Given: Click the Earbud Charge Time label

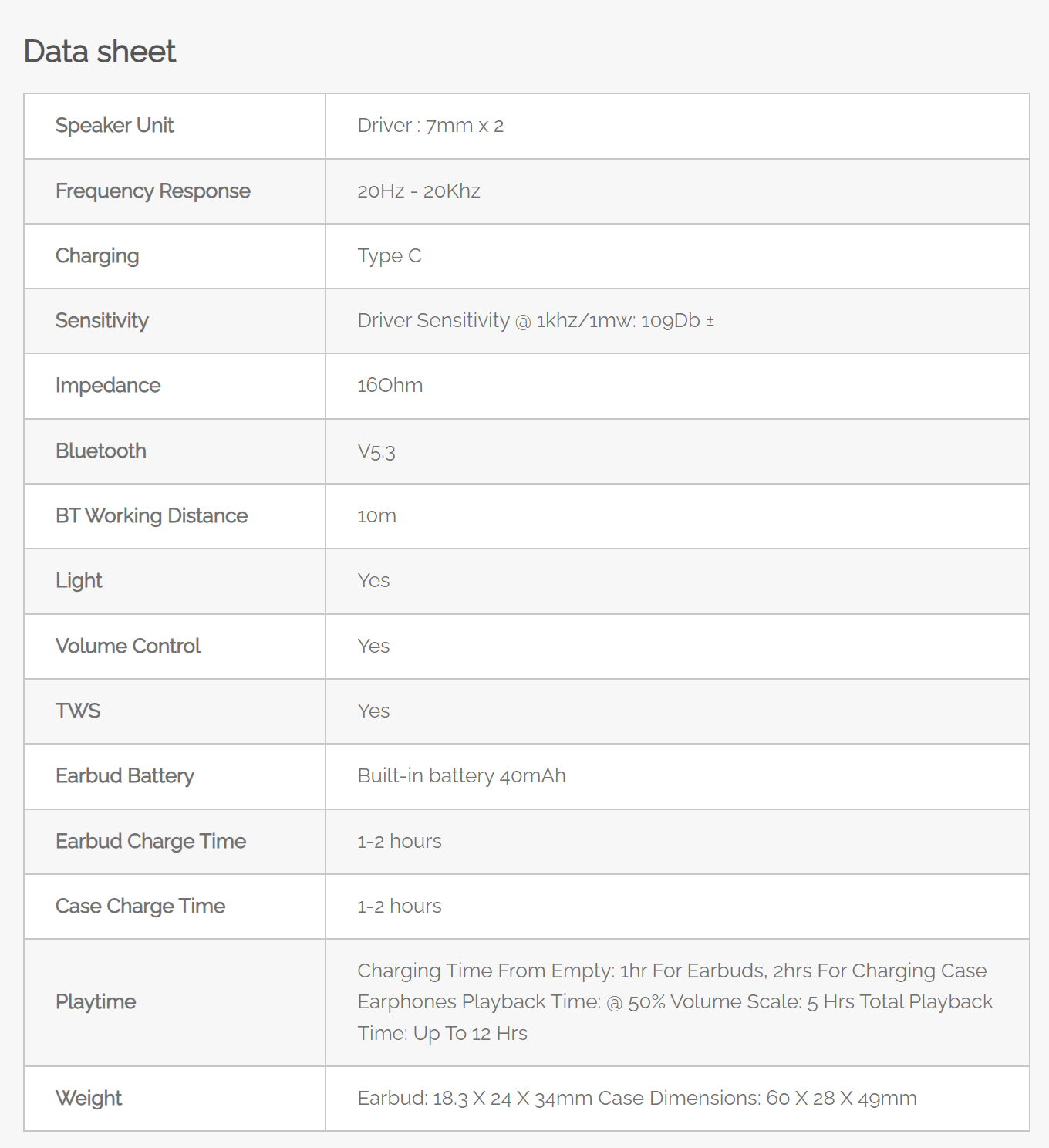Looking at the screenshot, I should coord(150,842).
